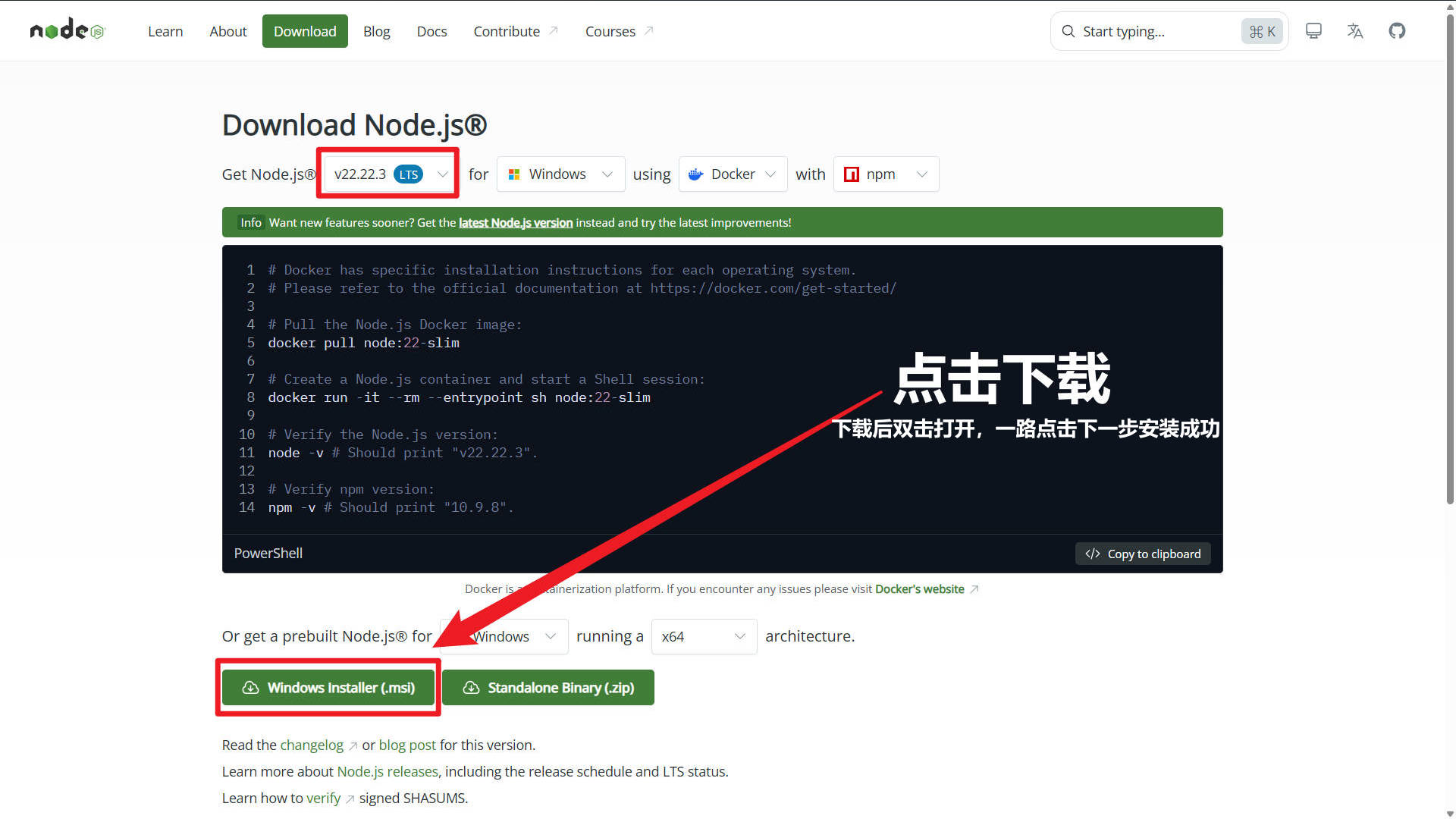This screenshot has width=1456, height=819.
Task: Open the Docker install method dropdown
Action: (733, 174)
